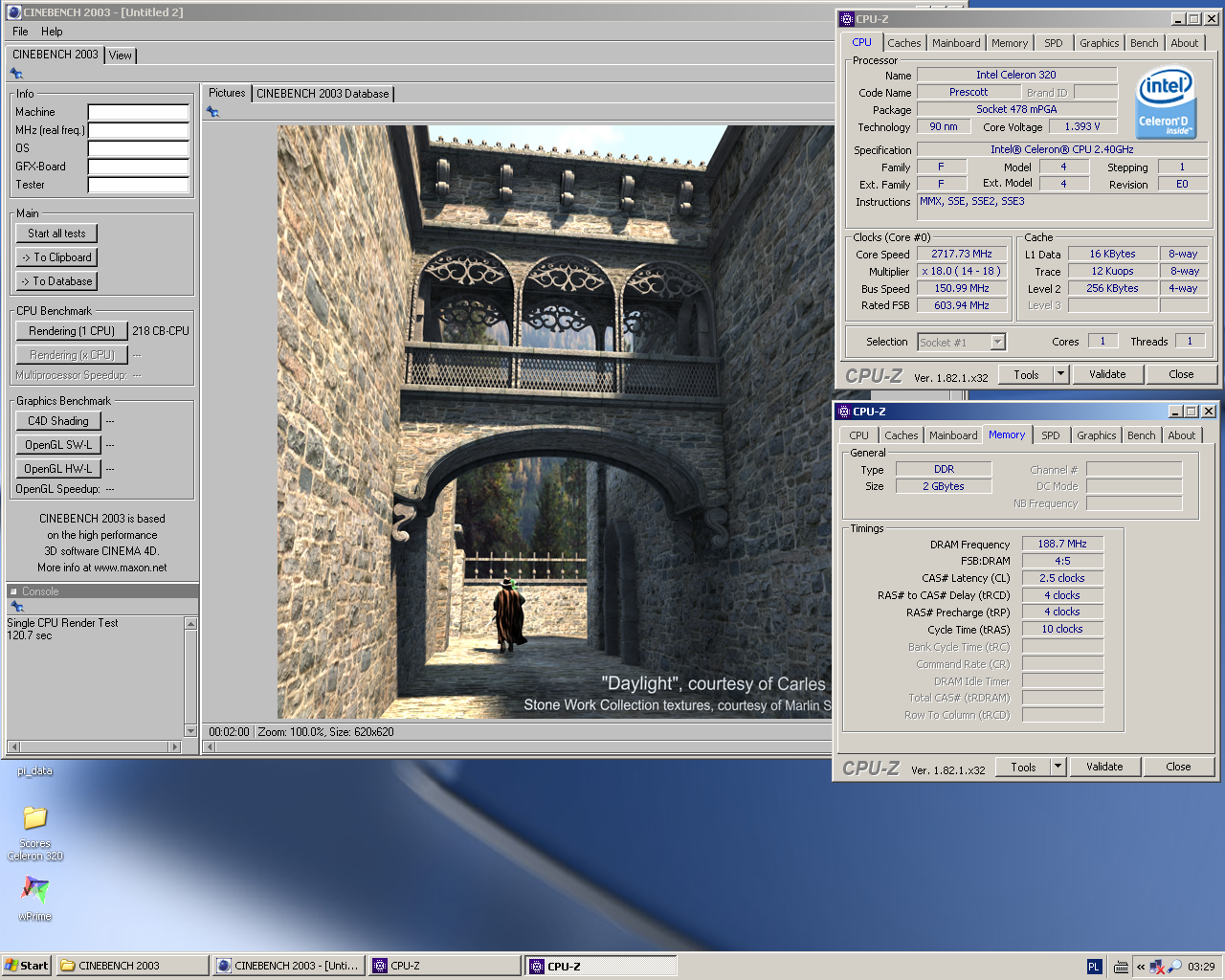Click the DRAM Frequency value 188.7 MHz
Viewport: 1225px width, 980px height.
coord(1062,544)
